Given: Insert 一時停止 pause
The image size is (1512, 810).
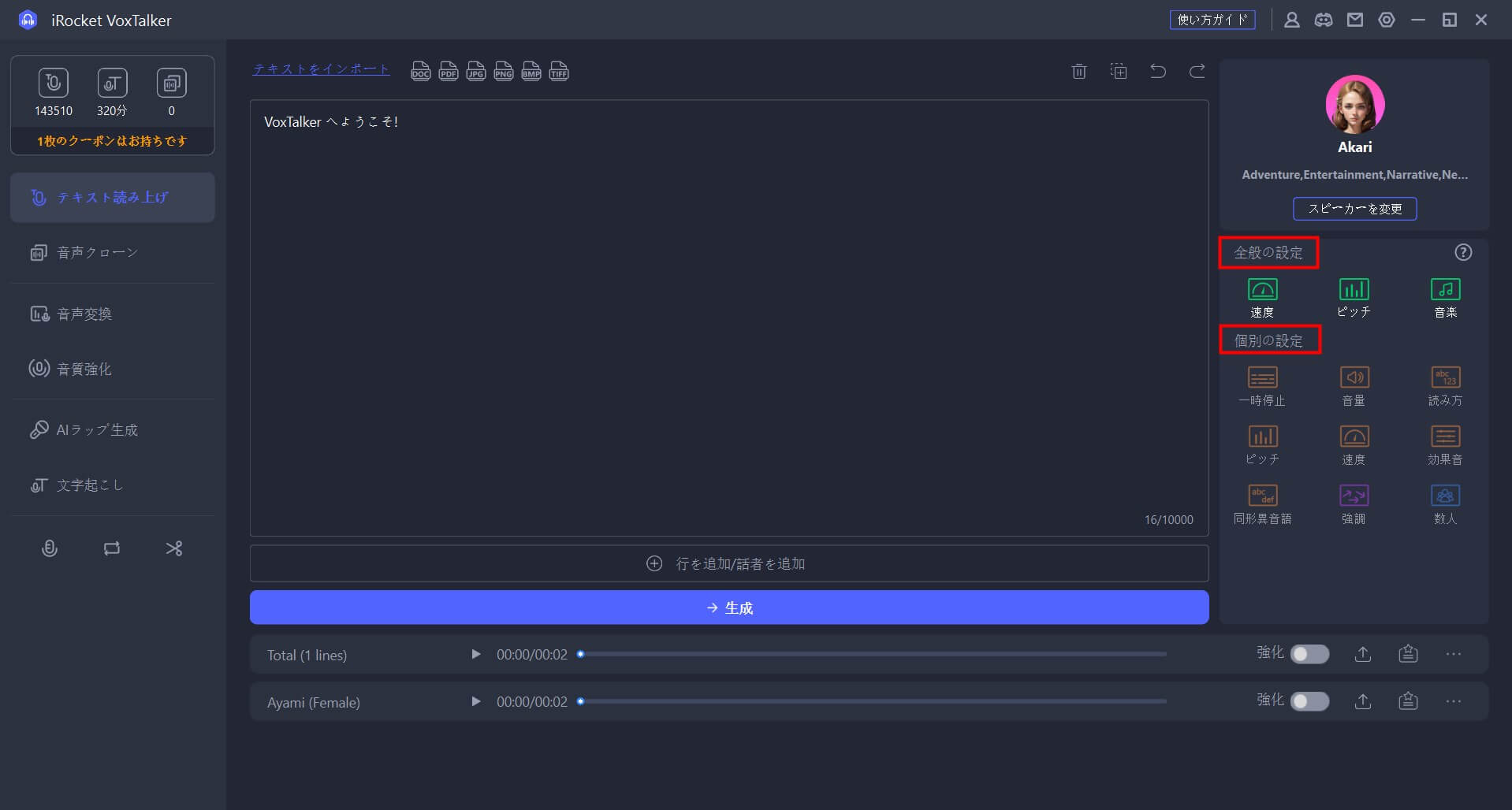Looking at the screenshot, I should click(x=1262, y=386).
